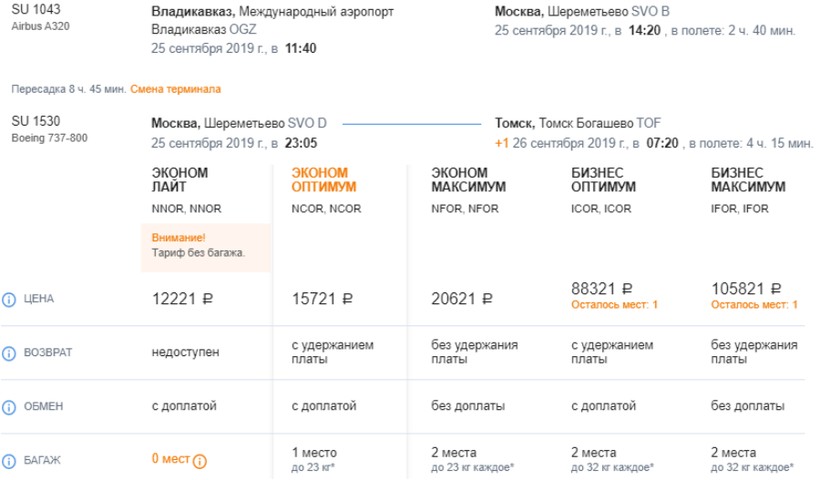Click the orange '0 мест' baggage text

[x=169, y=460]
